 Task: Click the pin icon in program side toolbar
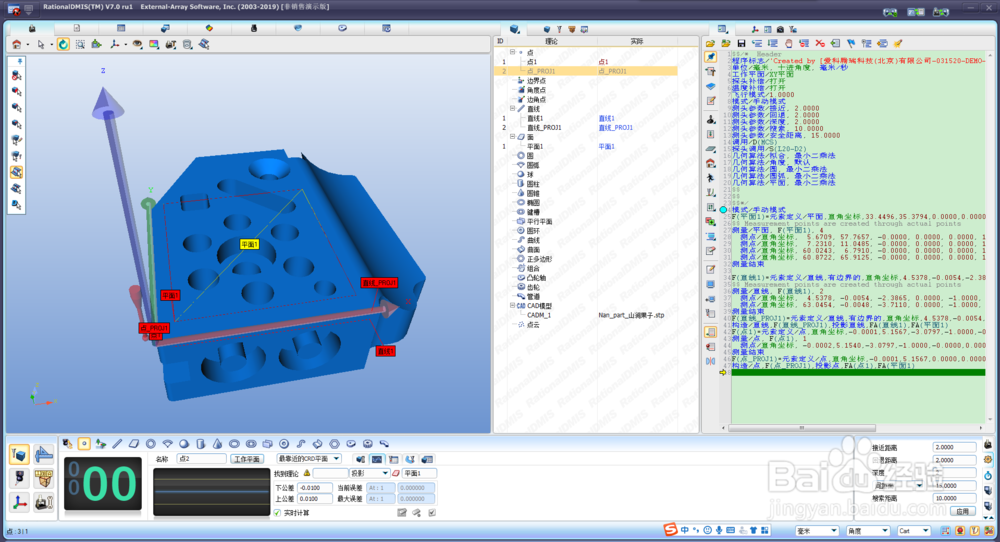(x=711, y=57)
